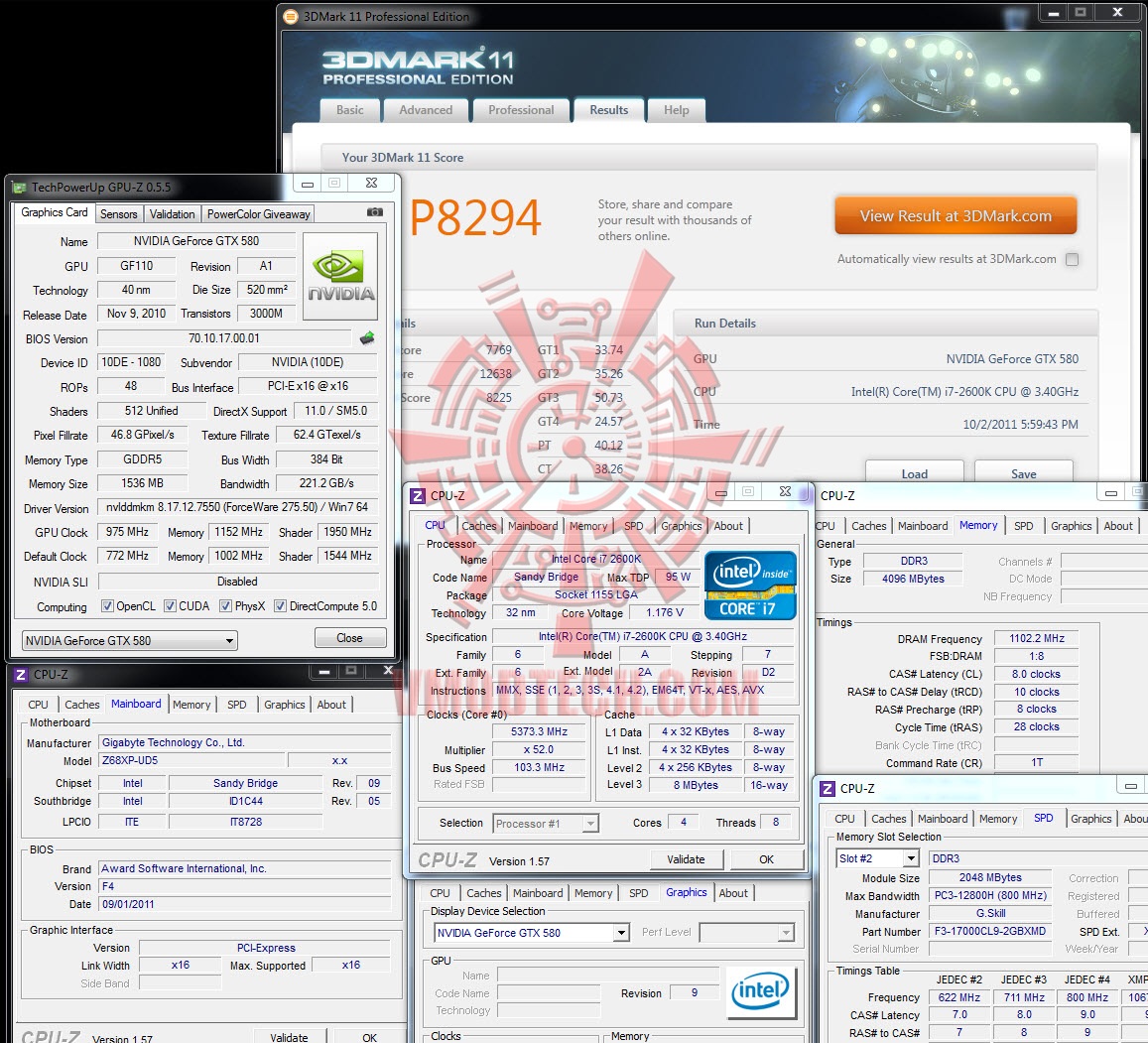This screenshot has height=1043, width=1148.
Task: Click the Gigabyte Technology manufacturer value
Action: click(245, 742)
